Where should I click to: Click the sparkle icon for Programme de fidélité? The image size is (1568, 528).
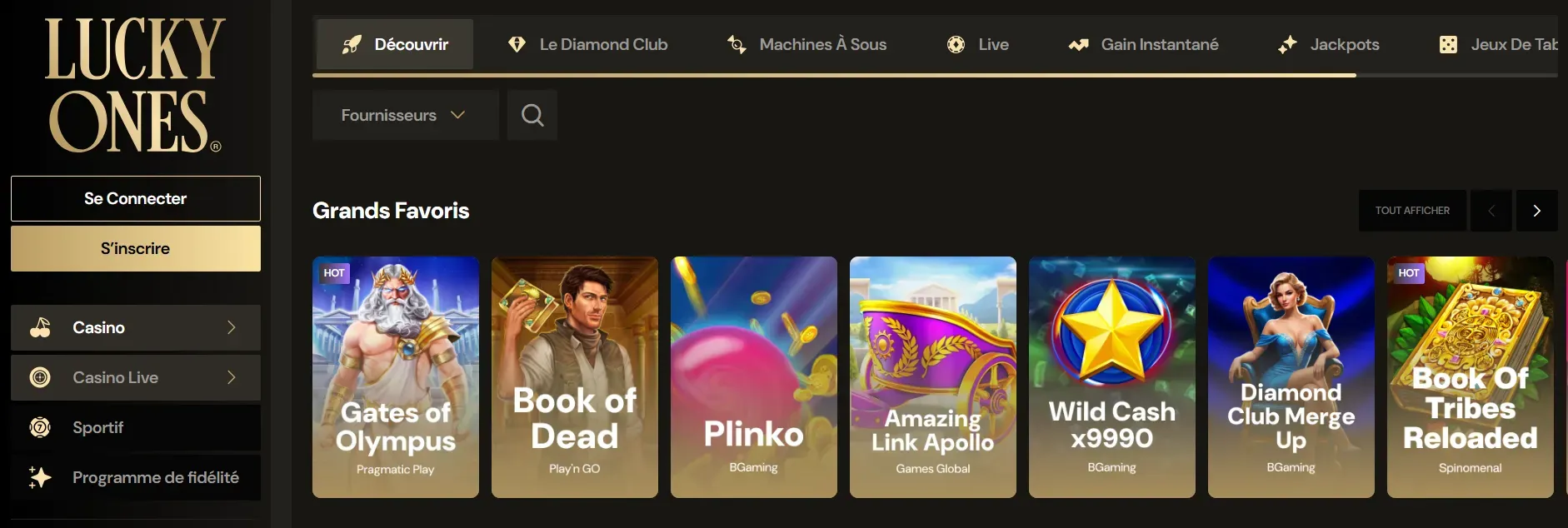40,477
